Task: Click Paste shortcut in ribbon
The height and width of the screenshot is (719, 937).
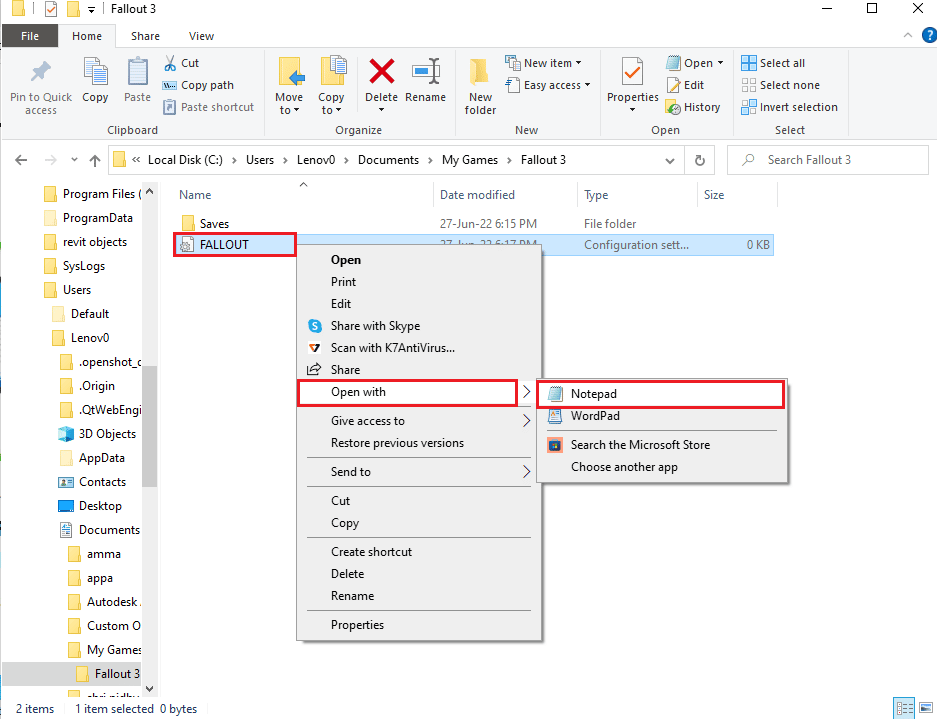Action: 209,107
